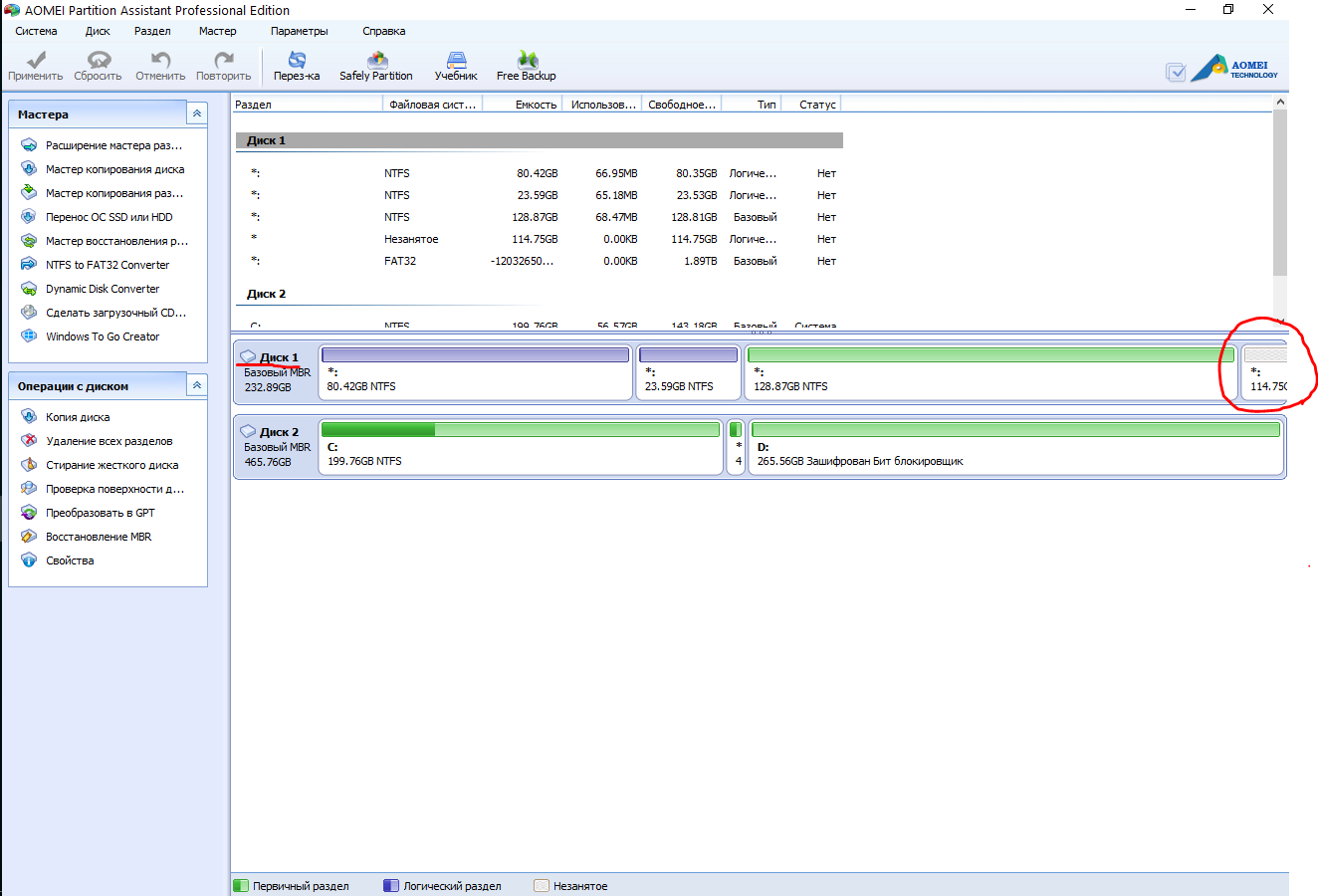The width and height of the screenshot is (1318, 896).
Task: Open the Раздел menu
Action: tap(152, 31)
